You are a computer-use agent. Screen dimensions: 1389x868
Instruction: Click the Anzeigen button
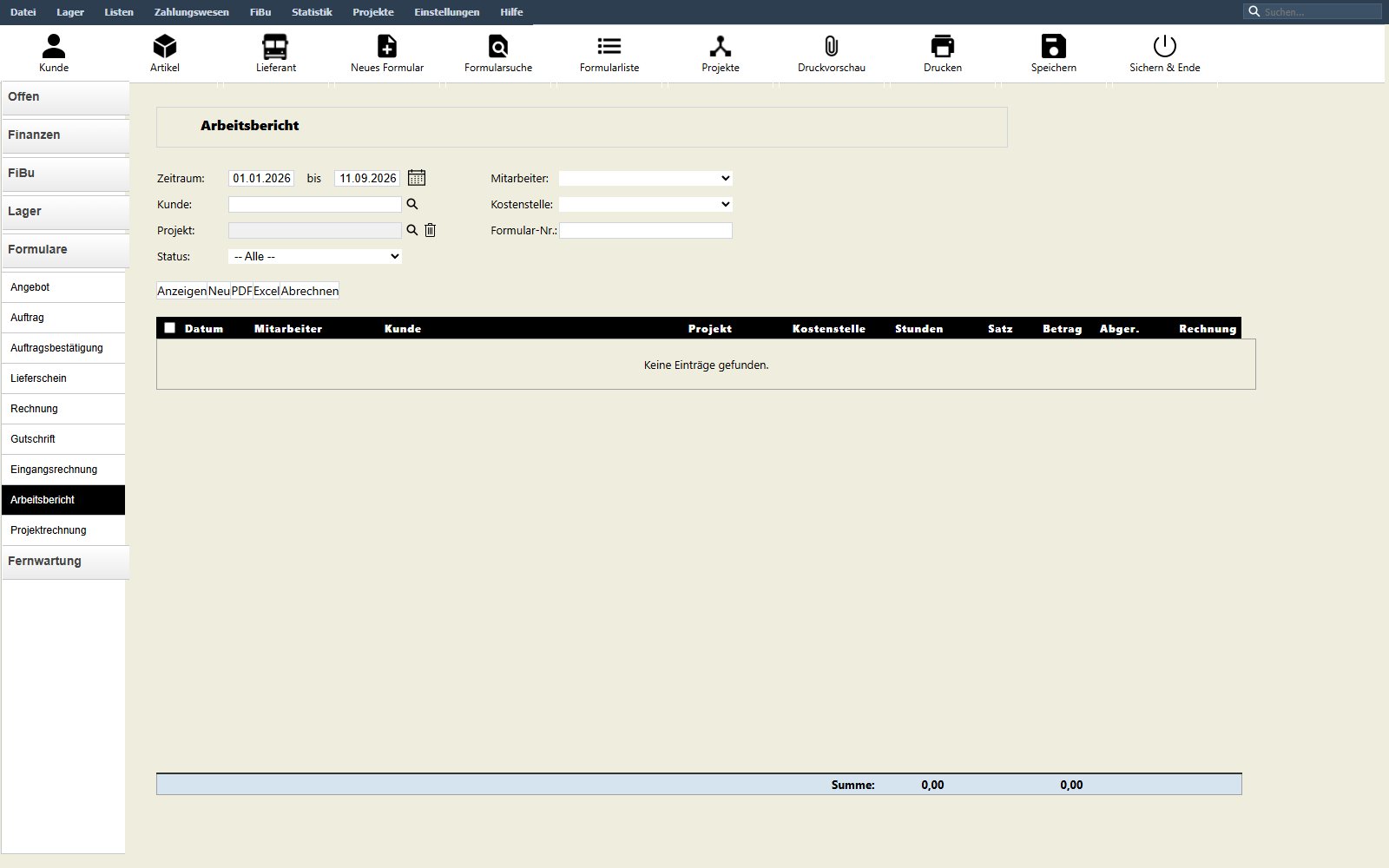coord(181,291)
